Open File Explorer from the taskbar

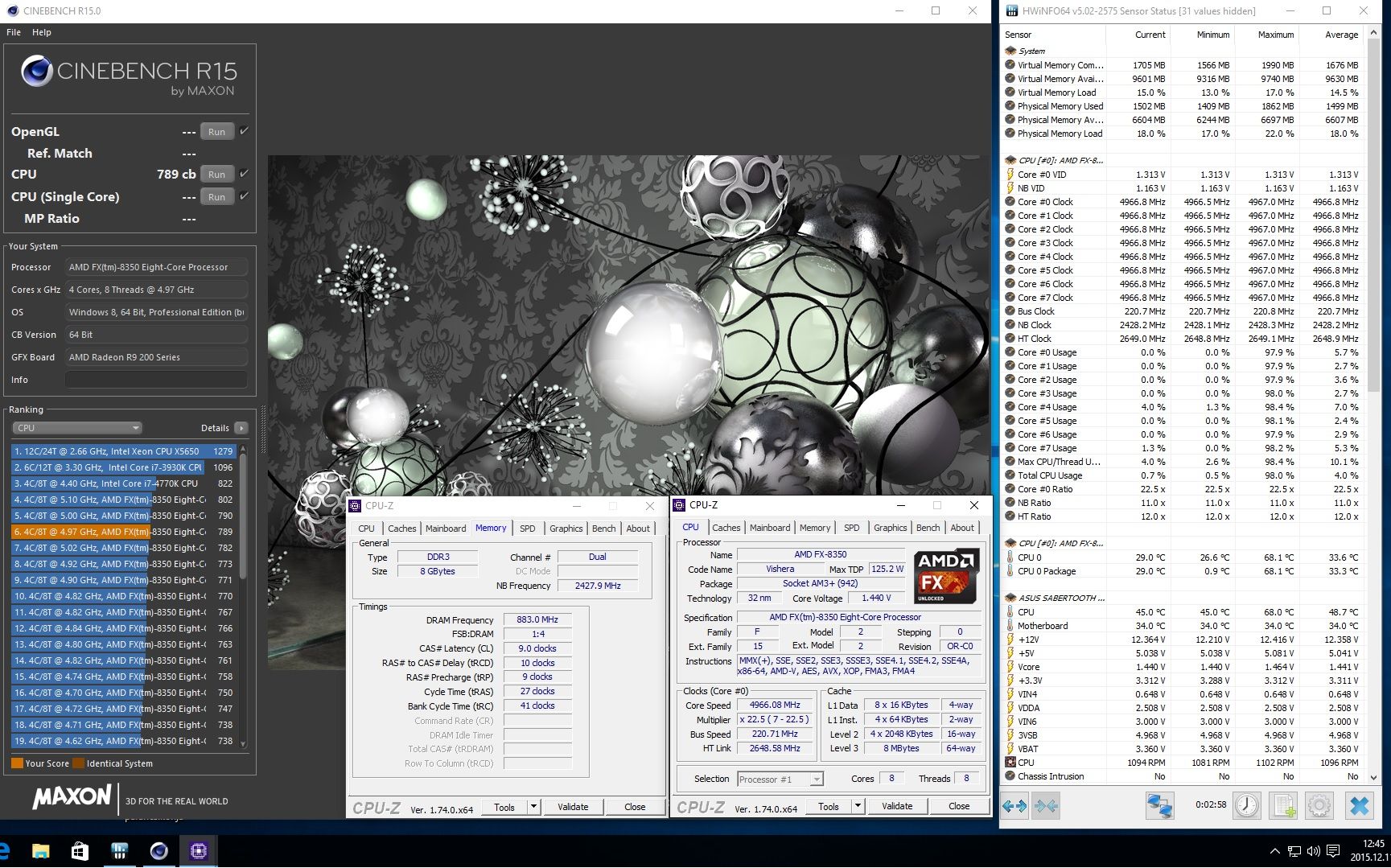(x=40, y=850)
